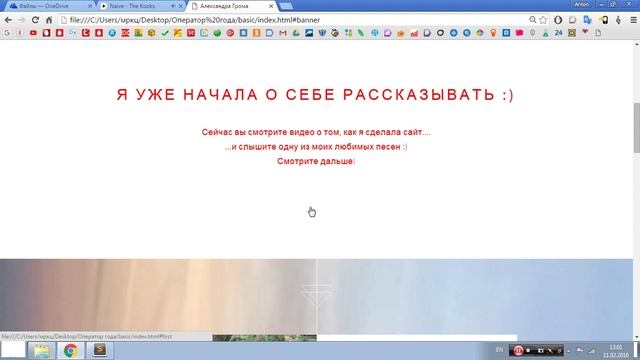The height and width of the screenshot is (360, 640).
Task: Open the YouTube bookmark
Action: (x=33, y=33)
